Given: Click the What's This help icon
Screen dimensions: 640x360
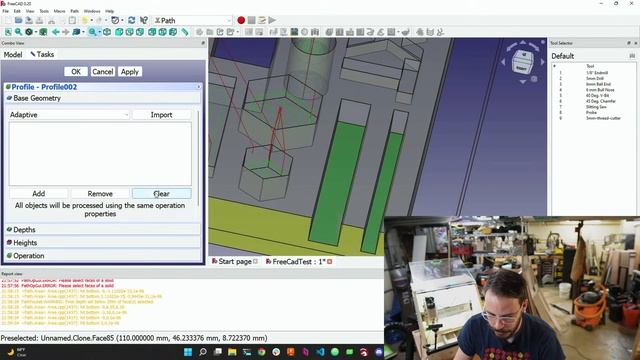Looking at the screenshot, I should click(x=144, y=20).
